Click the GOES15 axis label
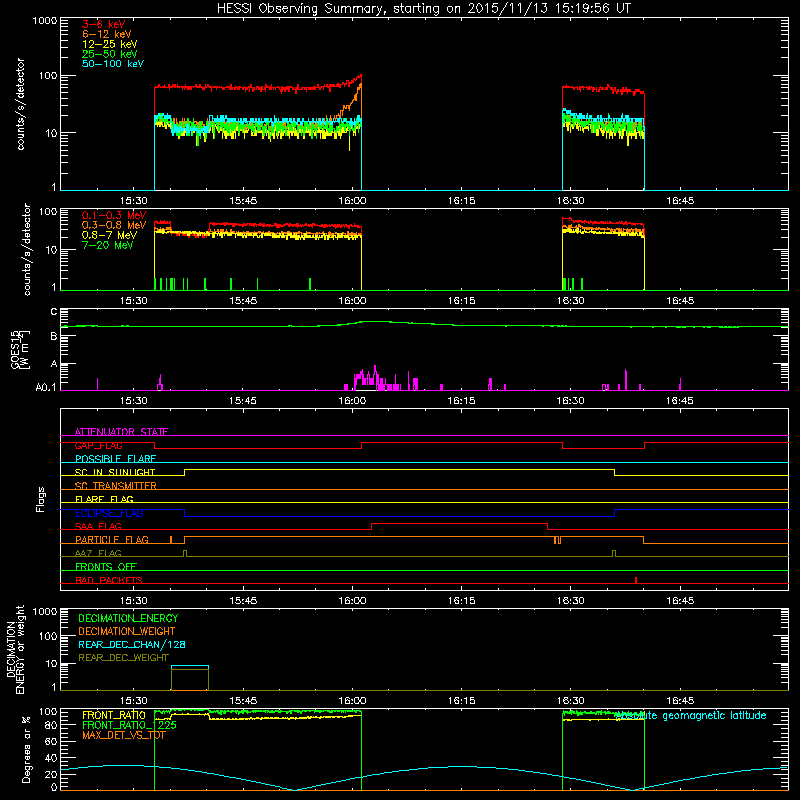 tap(15, 350)
